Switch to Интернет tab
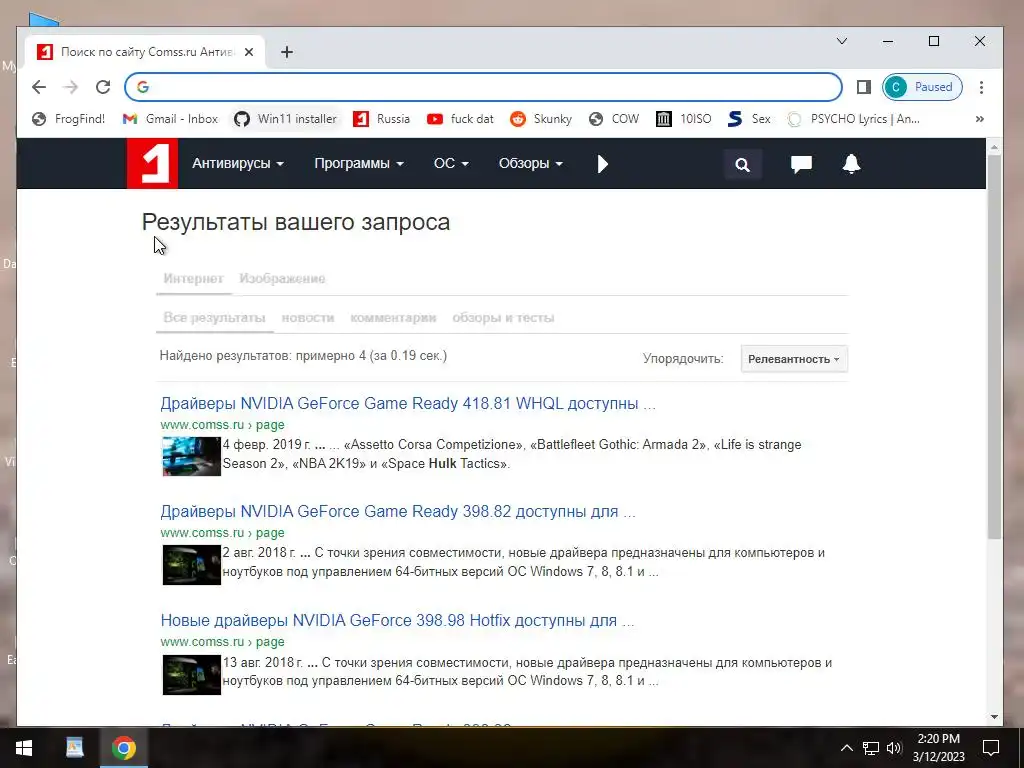Image resolution: width=1024 pixels, height=768 pixels. point(193,279)
